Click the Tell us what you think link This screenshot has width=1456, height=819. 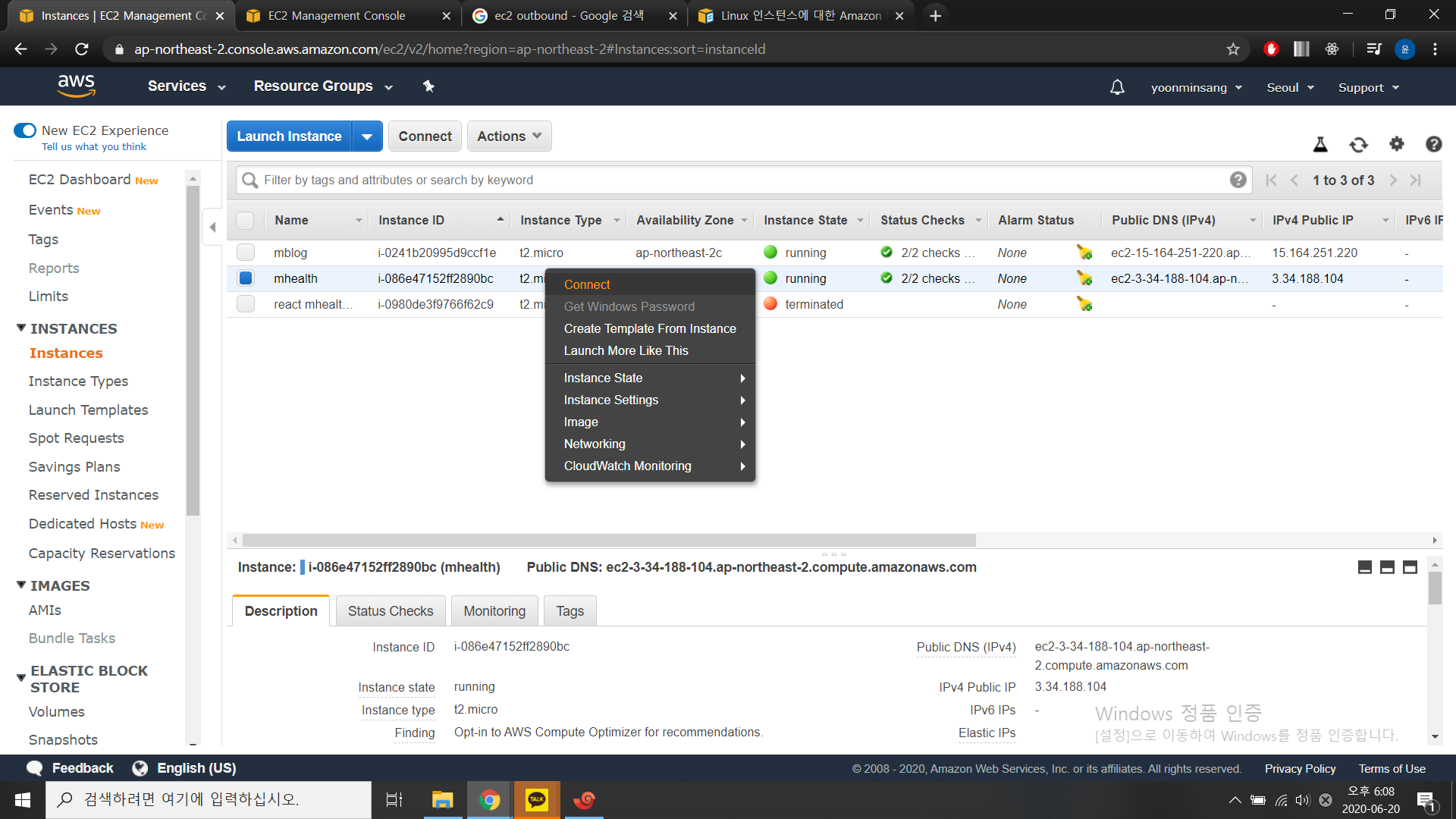(x=94, y=146)
